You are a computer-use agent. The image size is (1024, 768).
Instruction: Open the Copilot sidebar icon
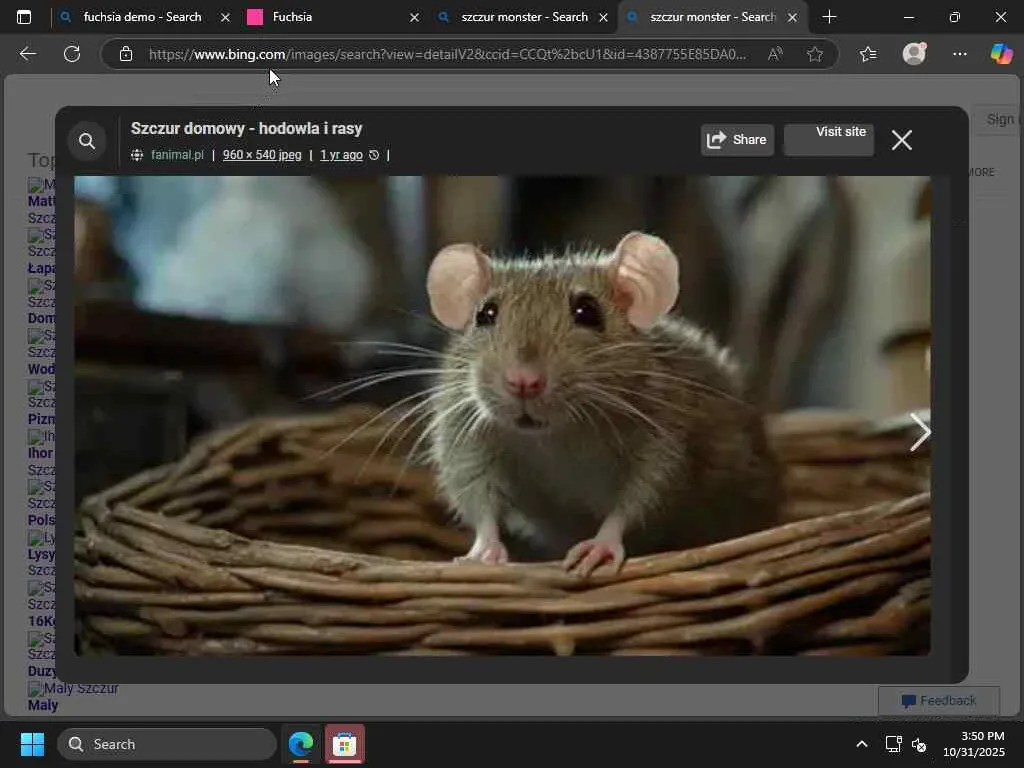pos(1001,54)
